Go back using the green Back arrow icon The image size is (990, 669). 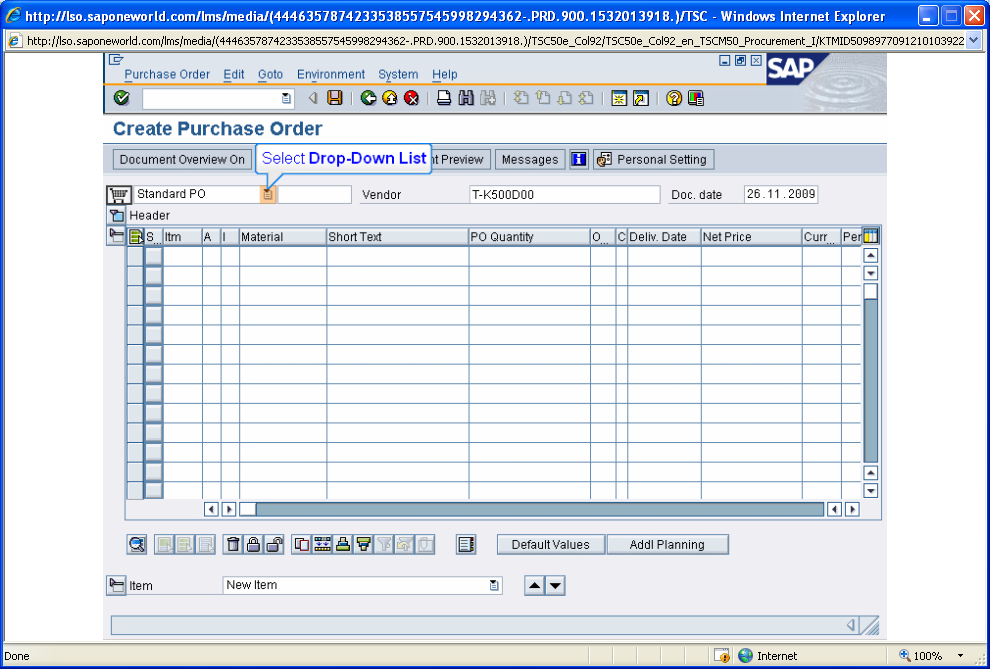click(369, 98)
